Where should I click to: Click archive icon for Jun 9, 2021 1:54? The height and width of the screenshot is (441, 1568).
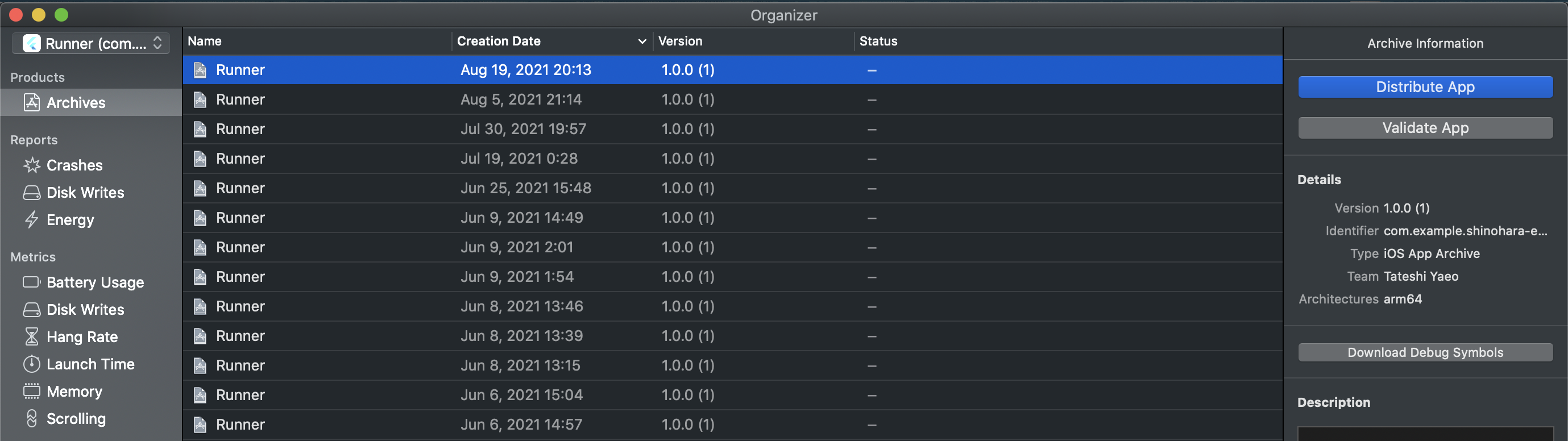[200, 277]
